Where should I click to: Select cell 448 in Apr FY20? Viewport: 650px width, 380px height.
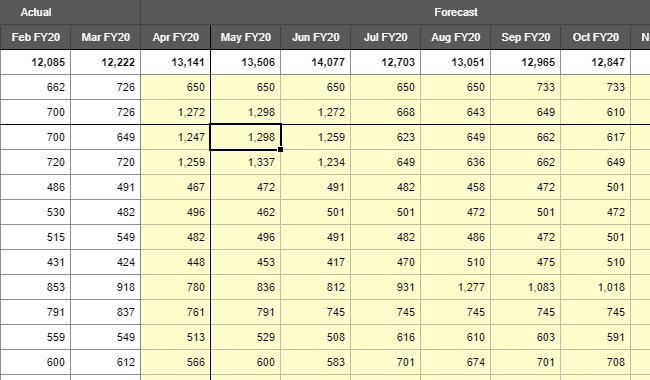(176, 262)
